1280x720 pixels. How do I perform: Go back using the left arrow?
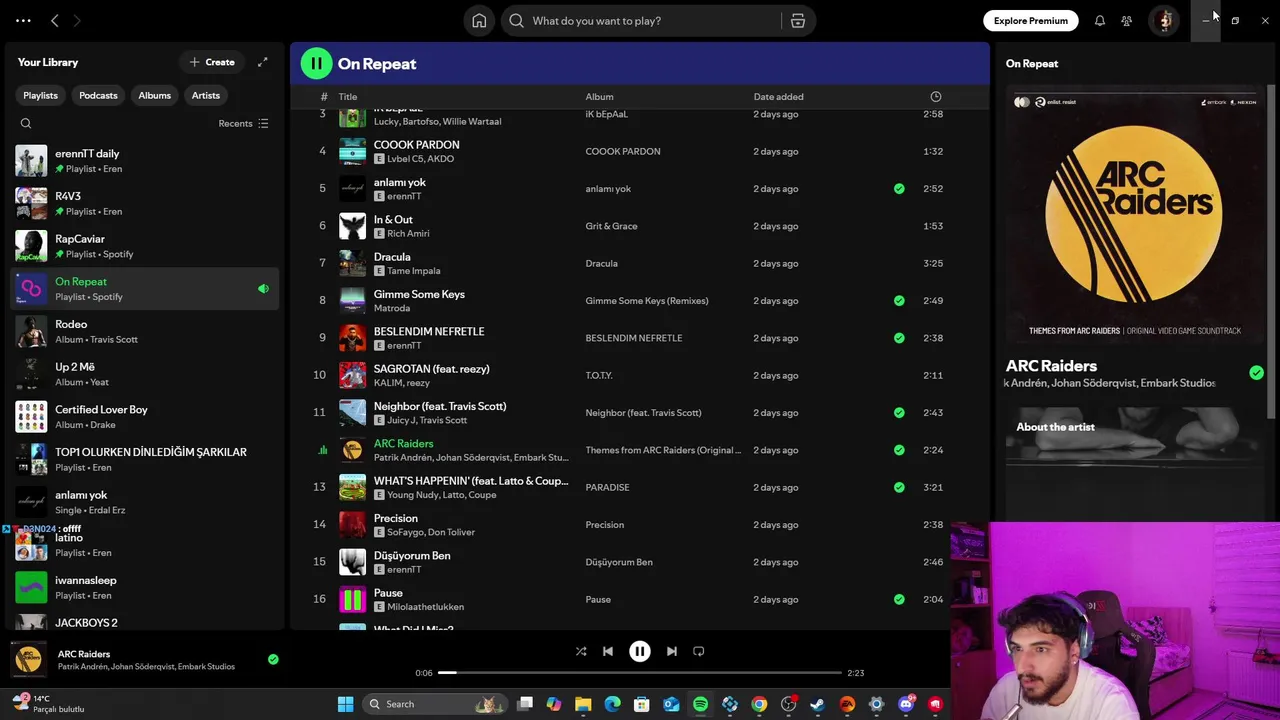click(x=55, y=21)
